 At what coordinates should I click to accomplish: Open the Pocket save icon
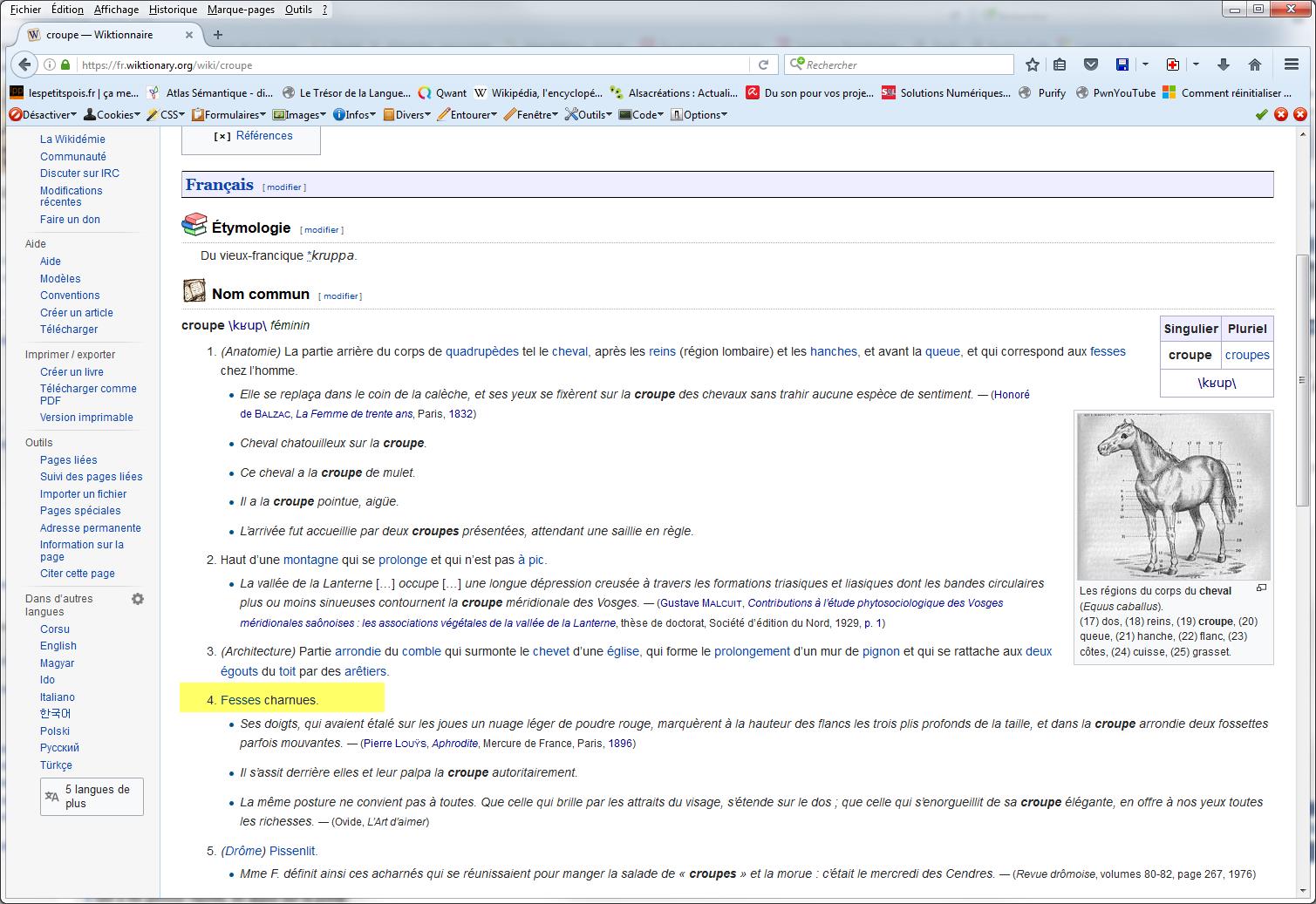(x=1090, y=65)
